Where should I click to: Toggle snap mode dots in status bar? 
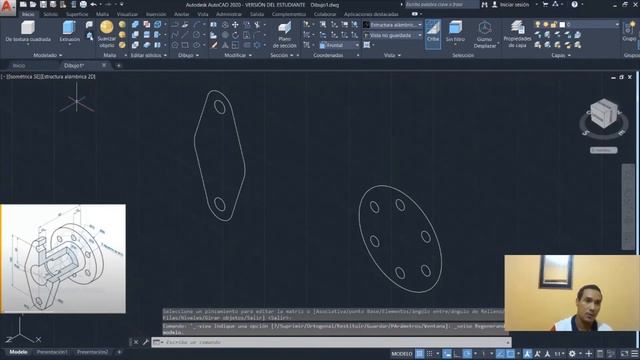pos(429,353)
